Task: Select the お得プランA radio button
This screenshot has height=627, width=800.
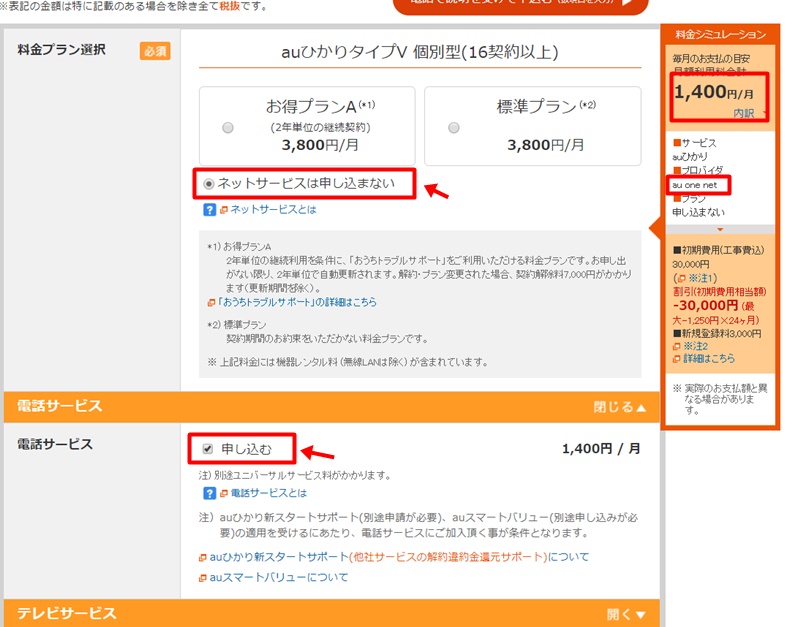Action: pyautogui.click(x=228, y=128)
